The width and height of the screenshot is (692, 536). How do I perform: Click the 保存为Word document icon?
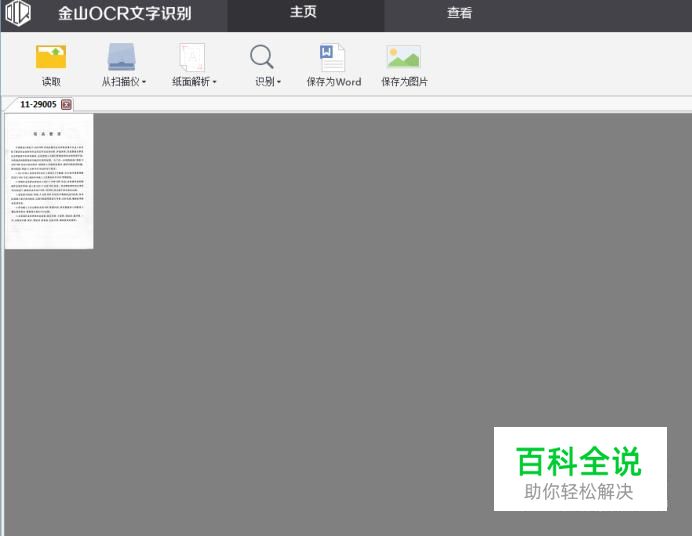[333, 57]
